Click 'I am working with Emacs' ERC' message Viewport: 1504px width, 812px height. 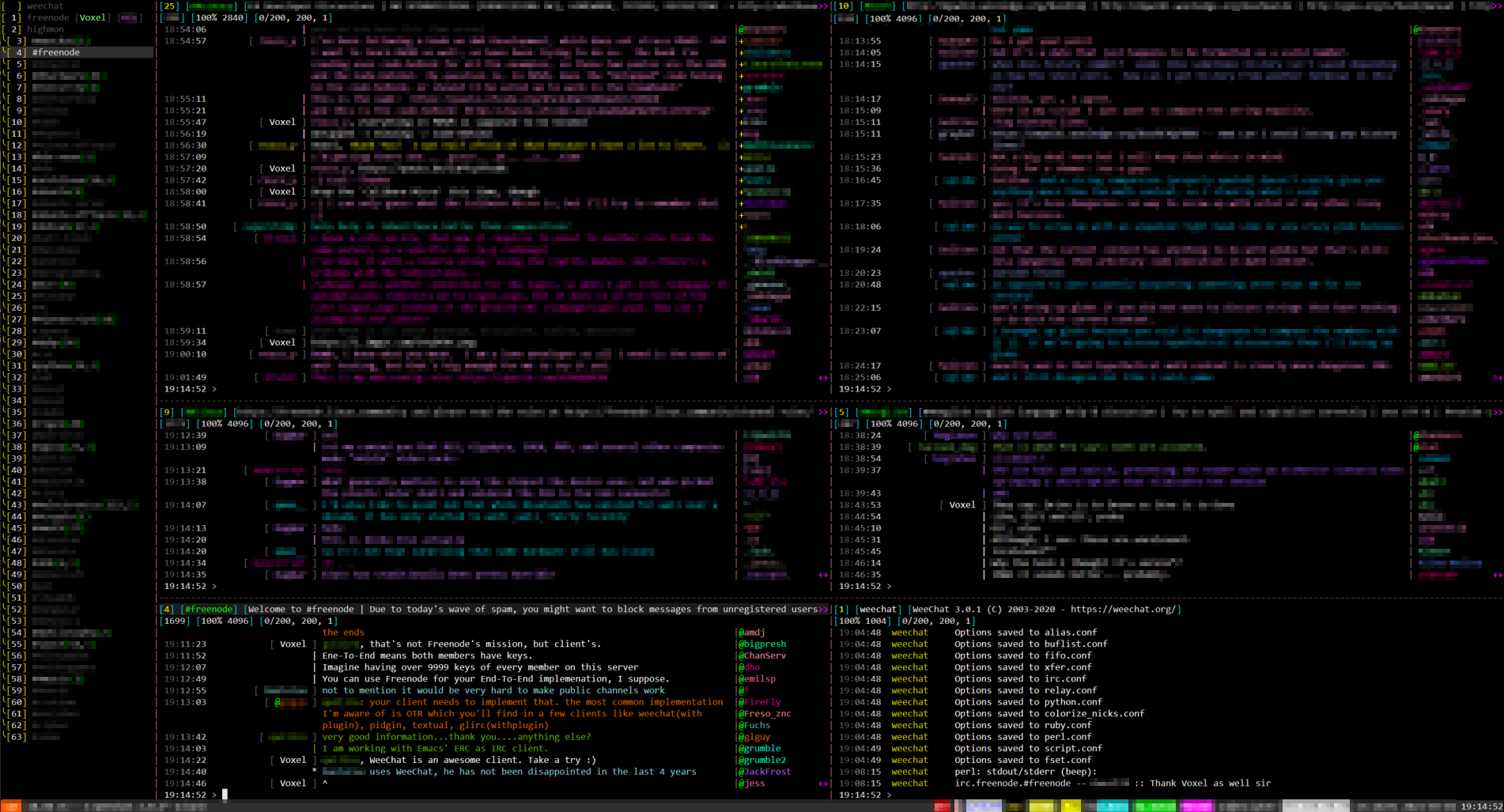coord(434,748)
